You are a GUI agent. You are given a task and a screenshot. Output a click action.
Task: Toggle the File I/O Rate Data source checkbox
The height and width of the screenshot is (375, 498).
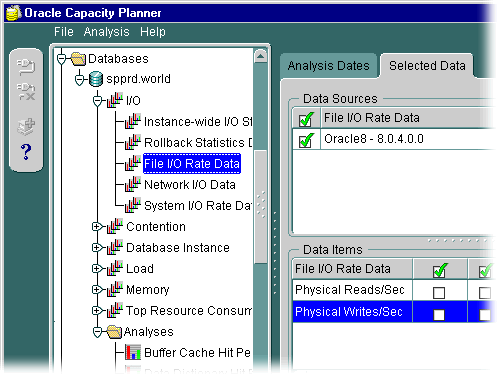pyautogui.click(x=306, y=119)
